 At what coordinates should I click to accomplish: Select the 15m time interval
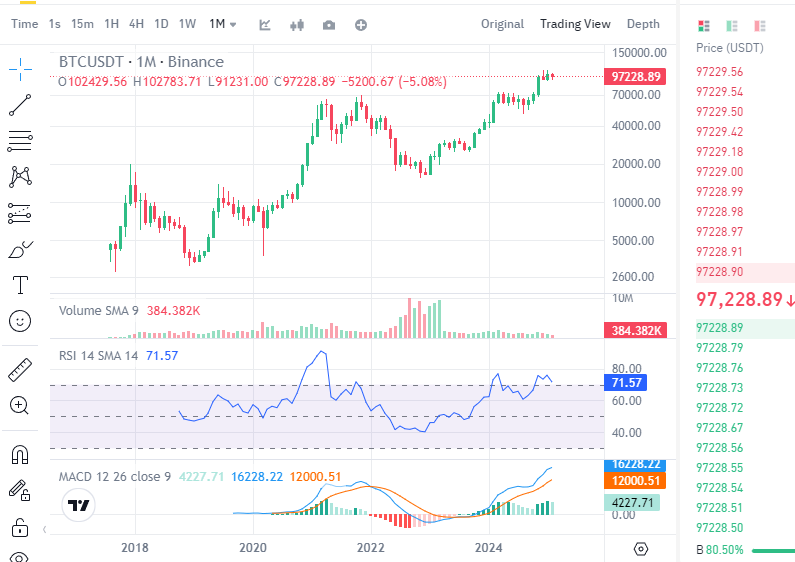[x=82, y=24]
